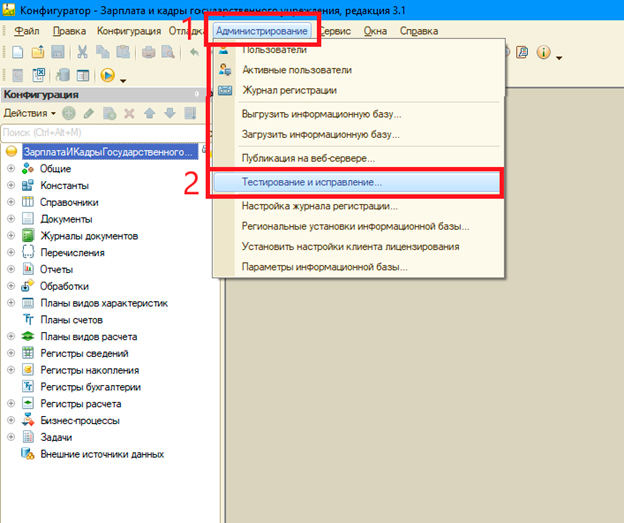Select Планы видов характеристик row
The width and height of the screenshot is (624, 523).
(104, 303)
